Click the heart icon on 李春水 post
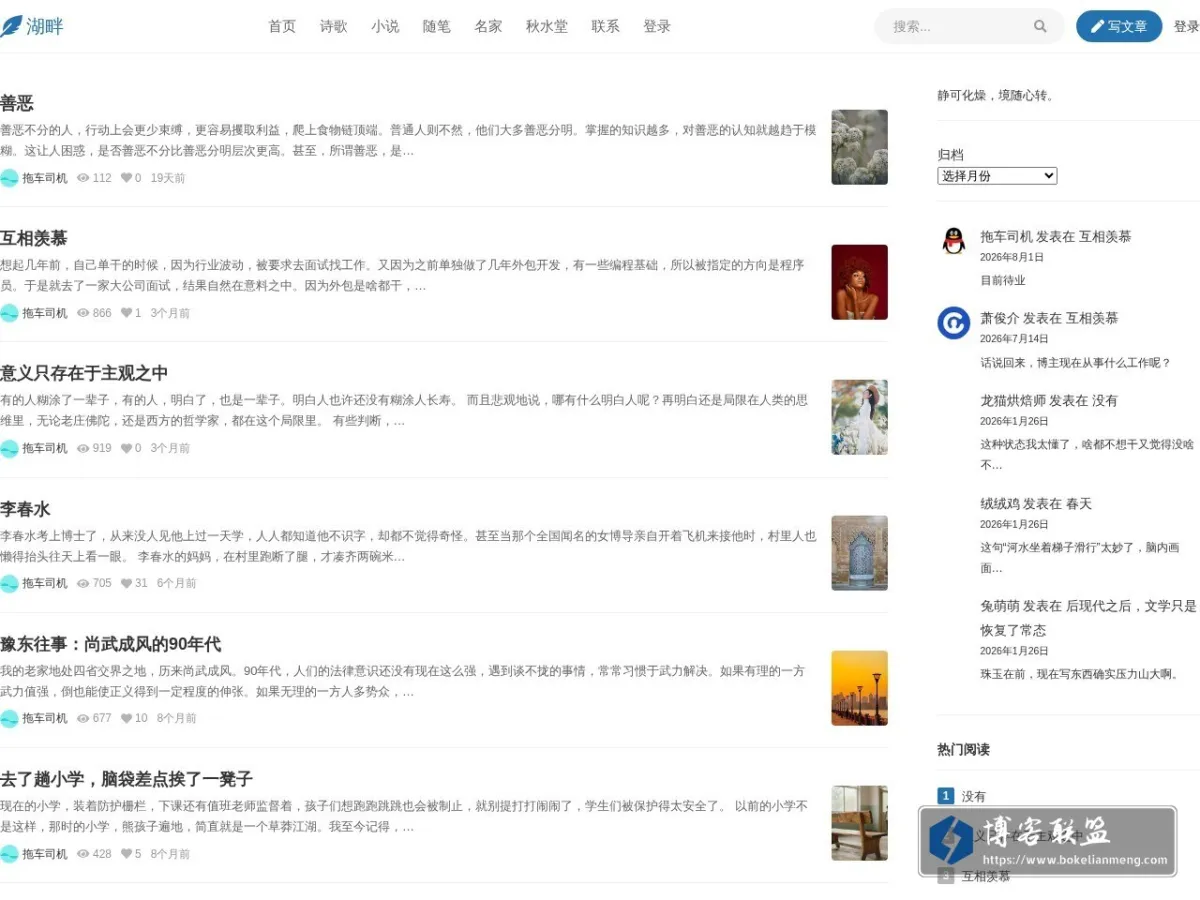Viewport: 1200px width, 900px height. pyautogui.click(x=126, y=583)
